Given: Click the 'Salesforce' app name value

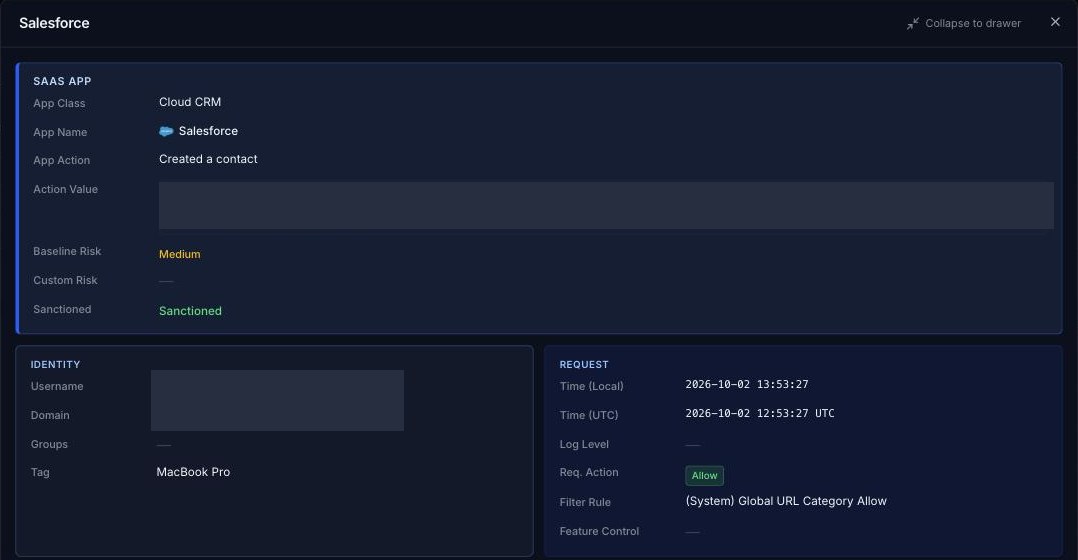Looking at the screenshot, I should point(208,131).
